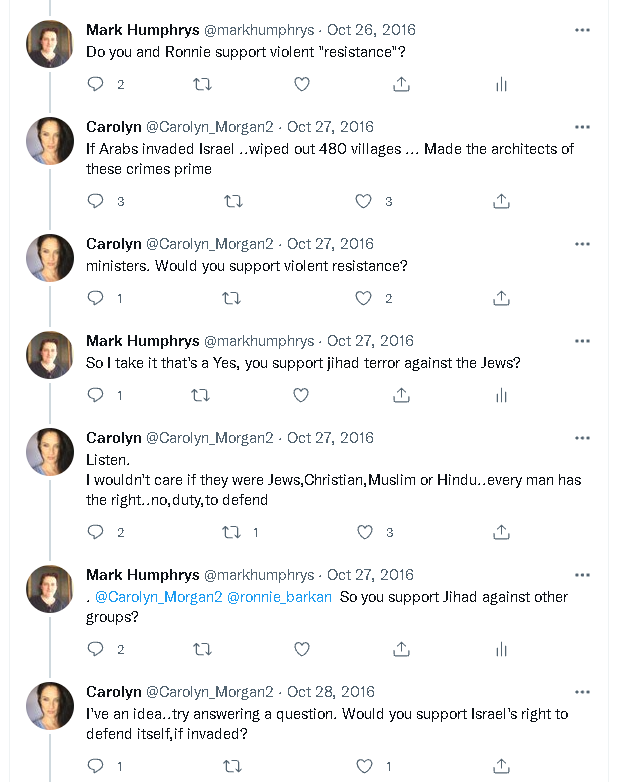Reply to Carolyn's "I've an idea" tweet
The image size is (619, 782).
point(96,766)
